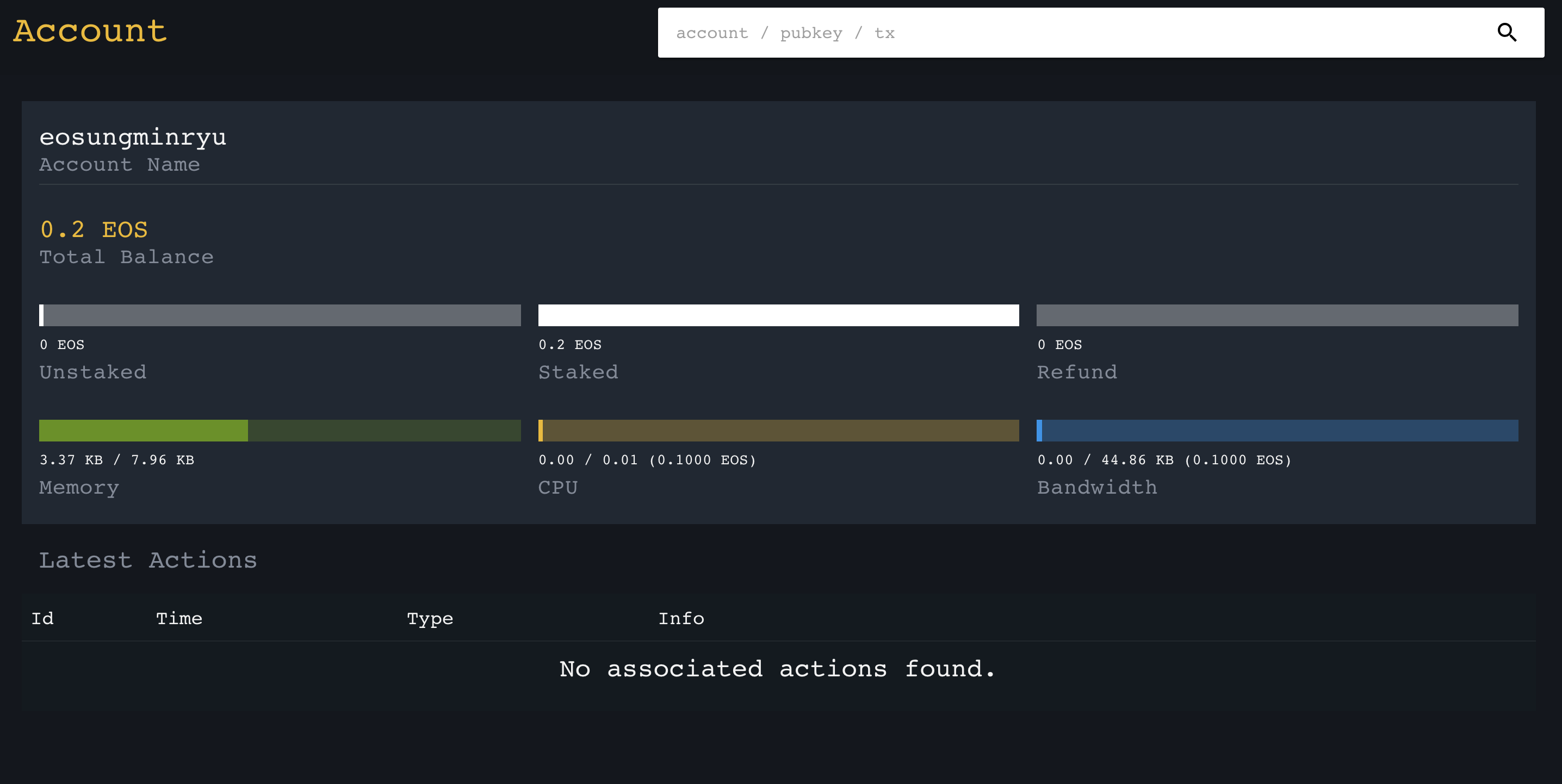This screenshot has width=1562, height=784.
Task: Select the eosungminryu account name
Action: tap(133, 137)
